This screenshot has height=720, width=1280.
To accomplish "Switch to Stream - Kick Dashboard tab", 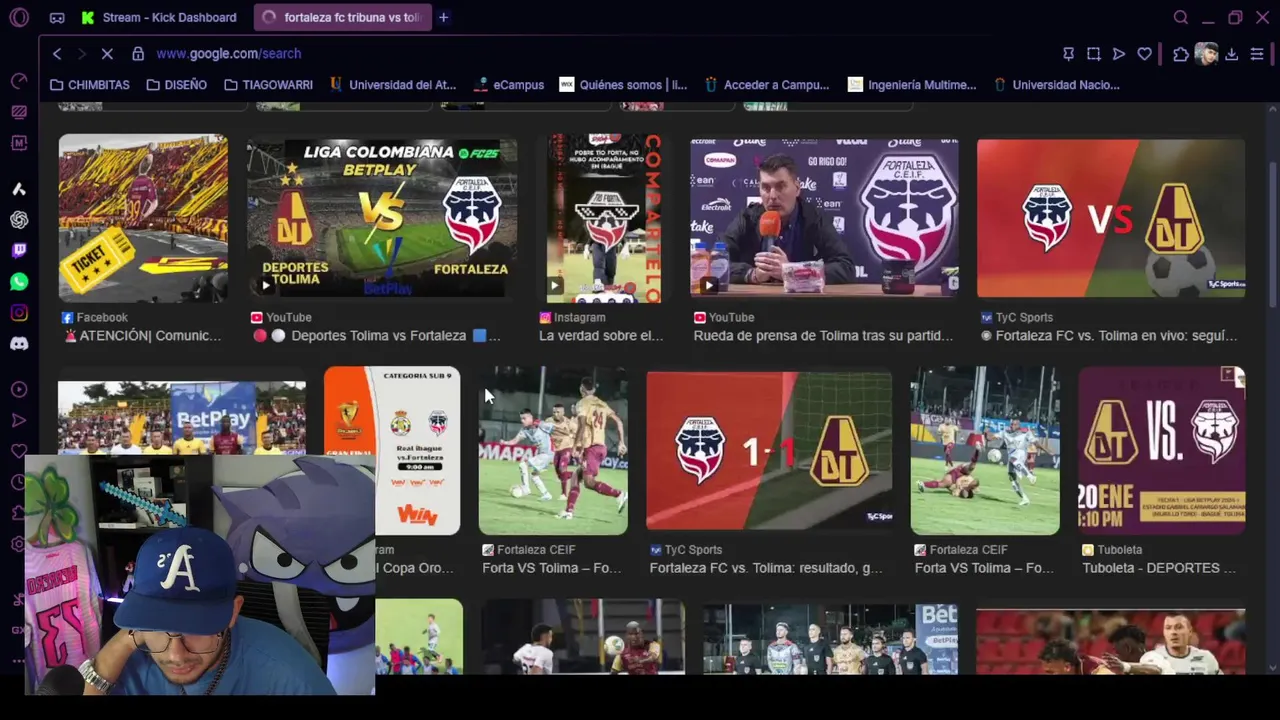I will coord(160,17).
